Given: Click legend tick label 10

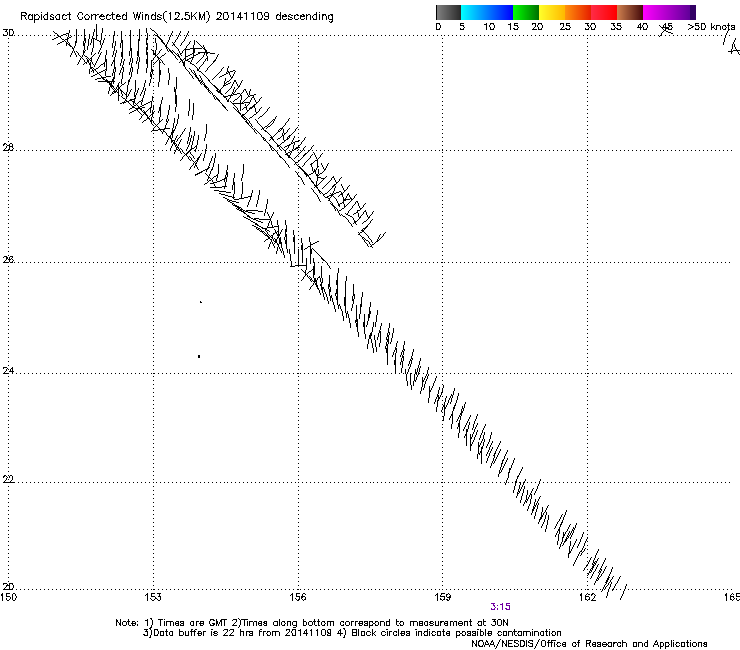Looking at the screenshot, I should (x=489, y=27).
